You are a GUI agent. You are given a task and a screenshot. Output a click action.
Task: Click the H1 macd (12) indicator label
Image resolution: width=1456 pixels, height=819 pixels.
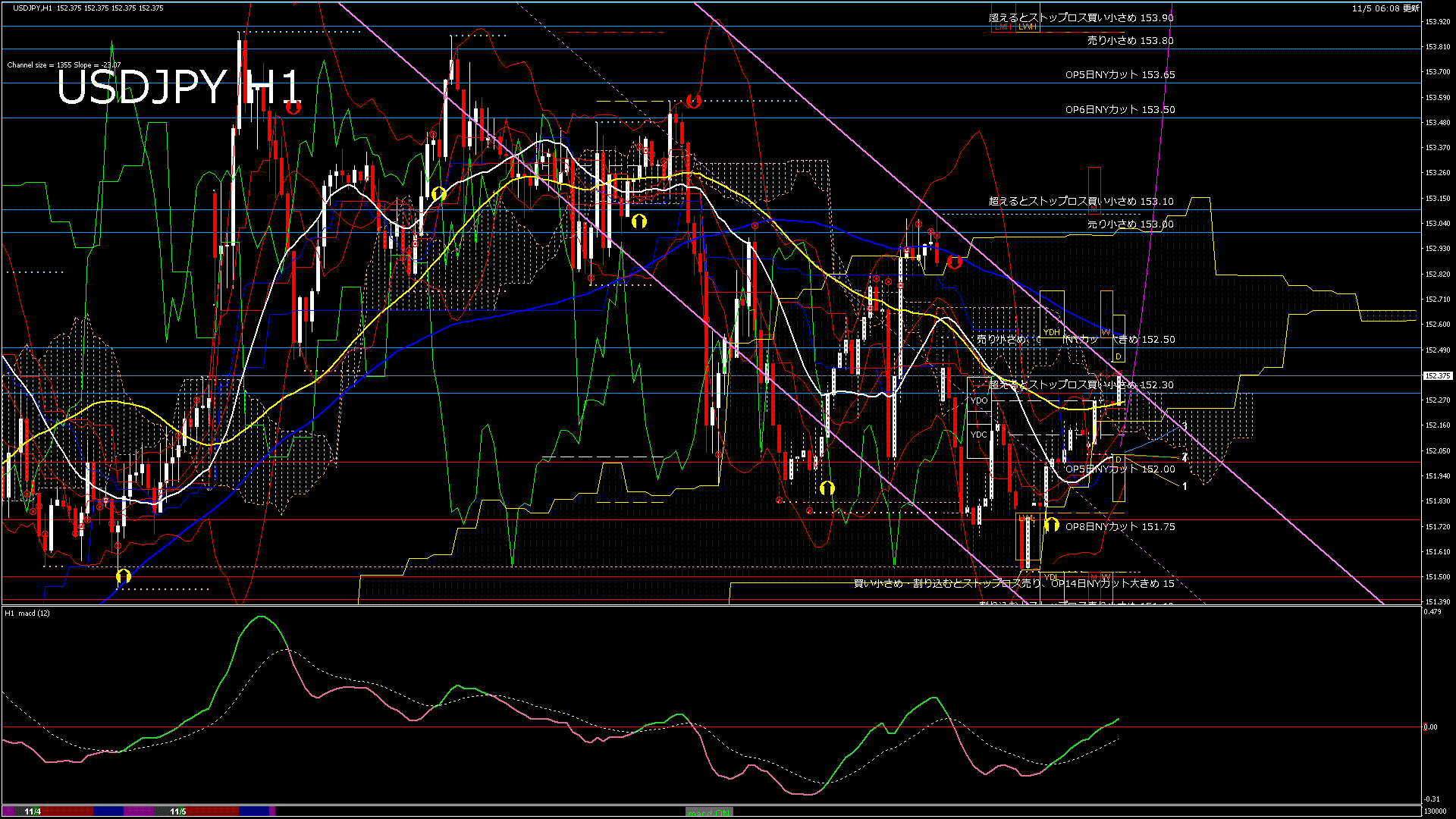28,613
